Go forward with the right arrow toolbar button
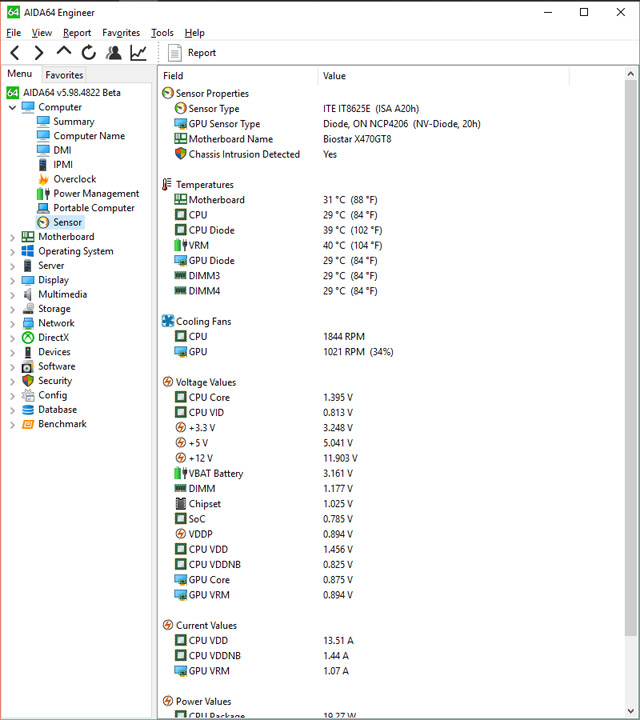This screenshot has height=720, width=640. 39,53
